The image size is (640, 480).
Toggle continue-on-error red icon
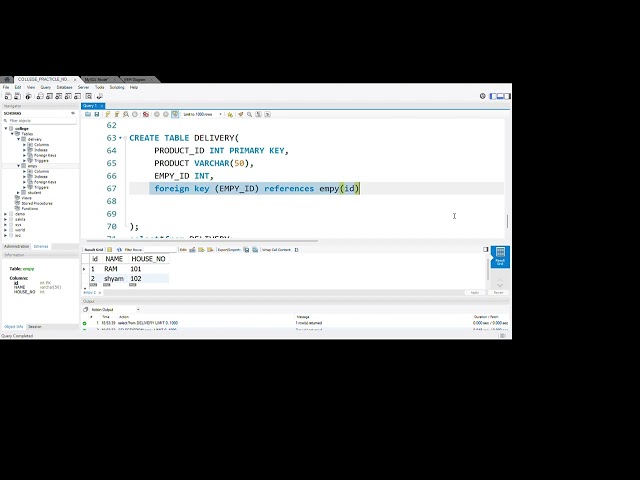146,114
